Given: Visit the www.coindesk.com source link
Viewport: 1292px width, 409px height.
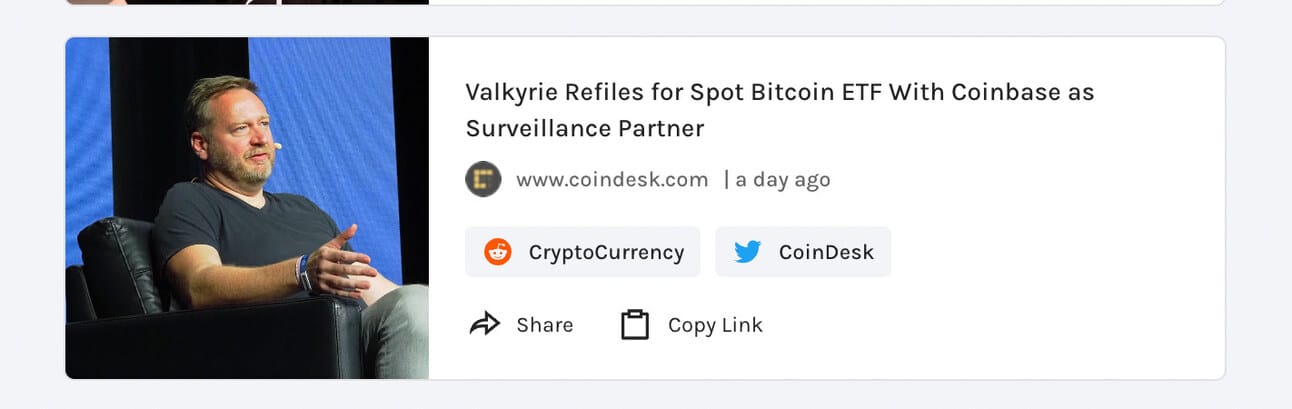Looking at the screenshot, I should [612, 180].
